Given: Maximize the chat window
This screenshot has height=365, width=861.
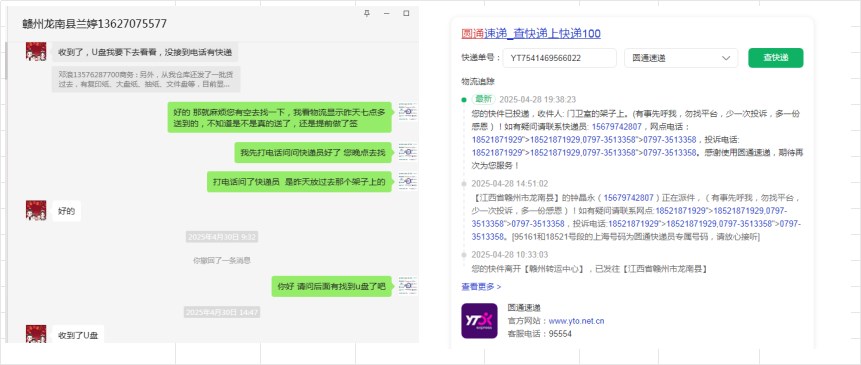Looking at the screenshot, I should (x=406, y=13).
